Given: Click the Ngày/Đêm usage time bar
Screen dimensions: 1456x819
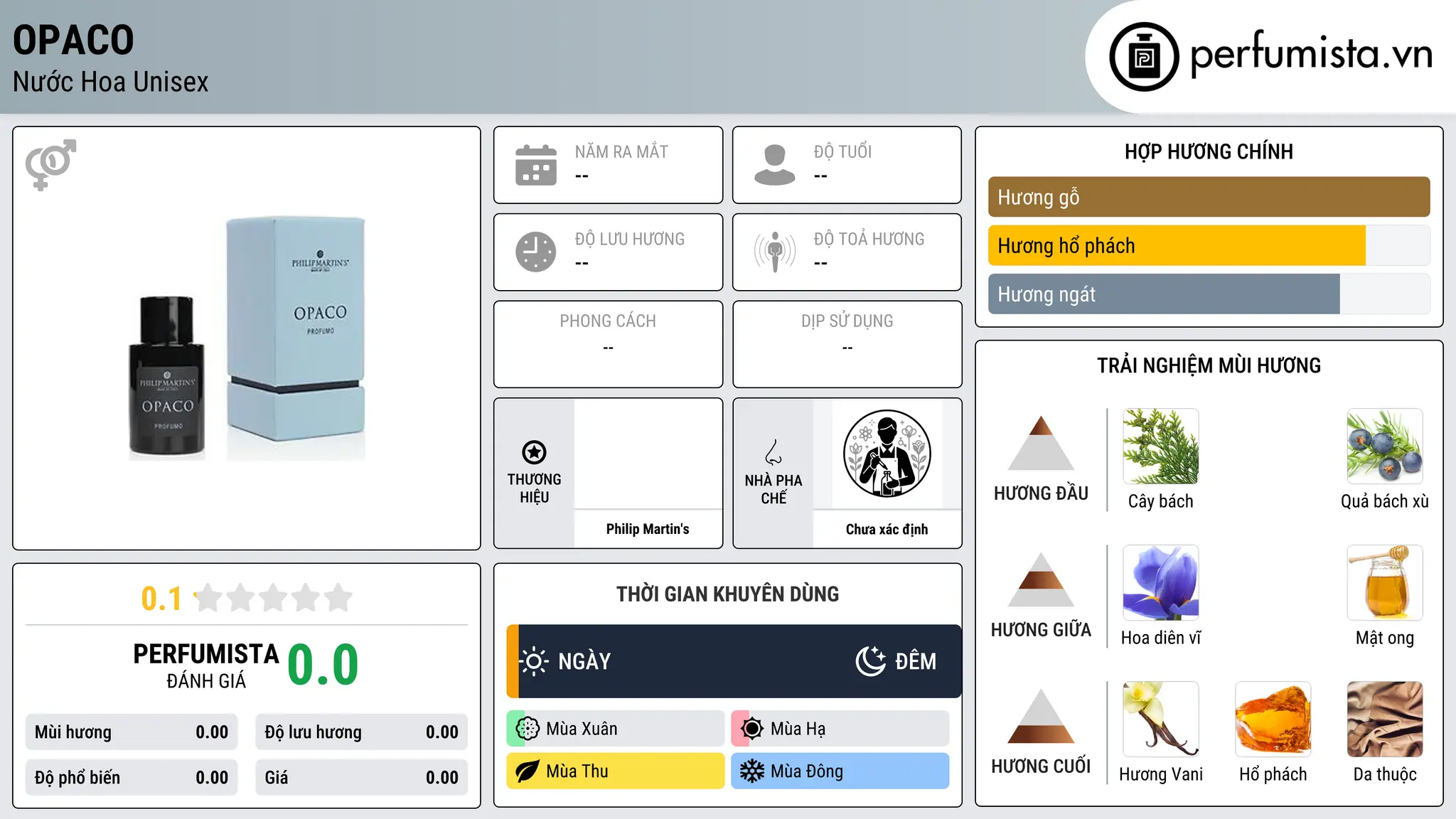Looking at the screenshot, I should click(734, 661).
